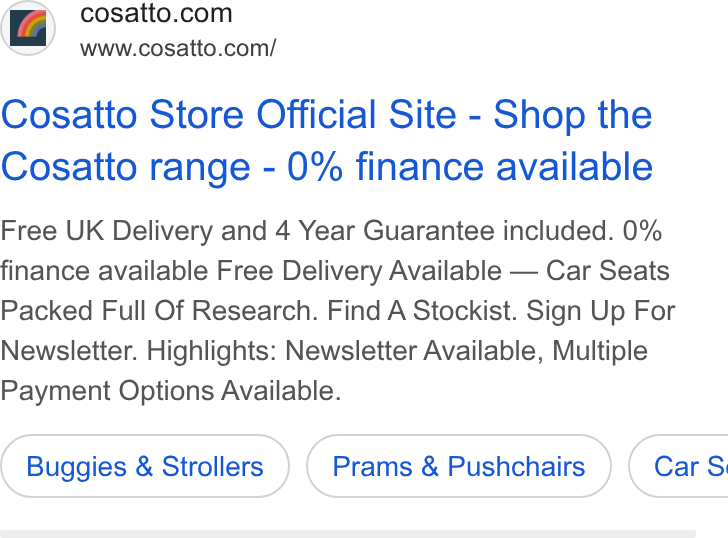Click the word "Shop" in the headline

(x=539, y=115)
